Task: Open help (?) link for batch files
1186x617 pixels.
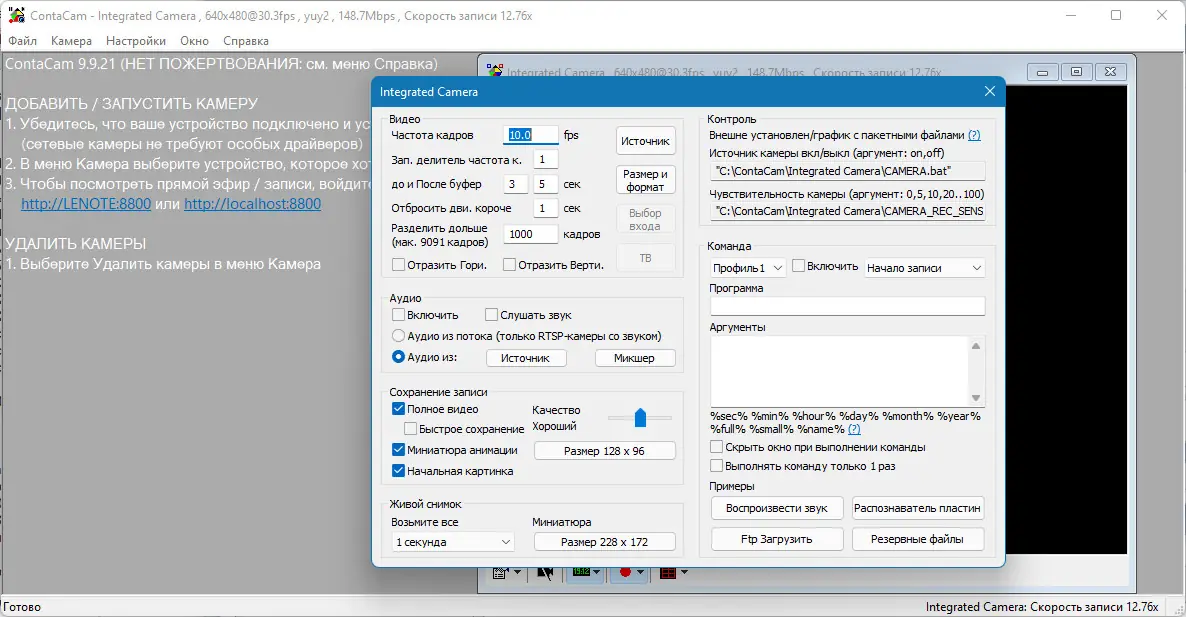Action: (974, 135)
